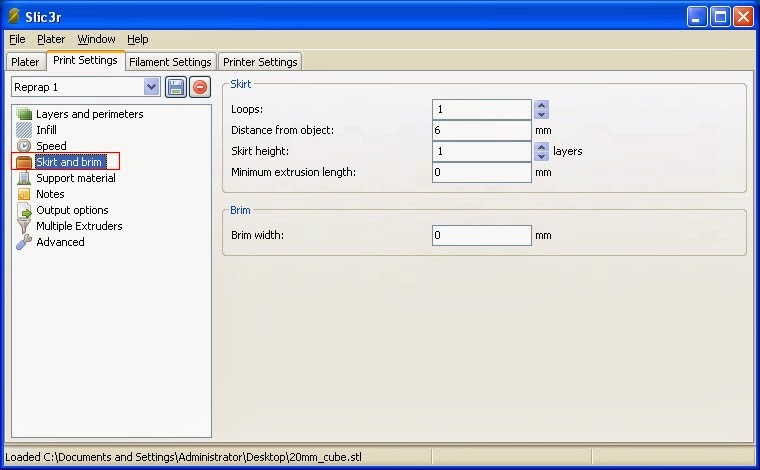
Task: Increase the Skirt height layers
Action: [541, 146]
